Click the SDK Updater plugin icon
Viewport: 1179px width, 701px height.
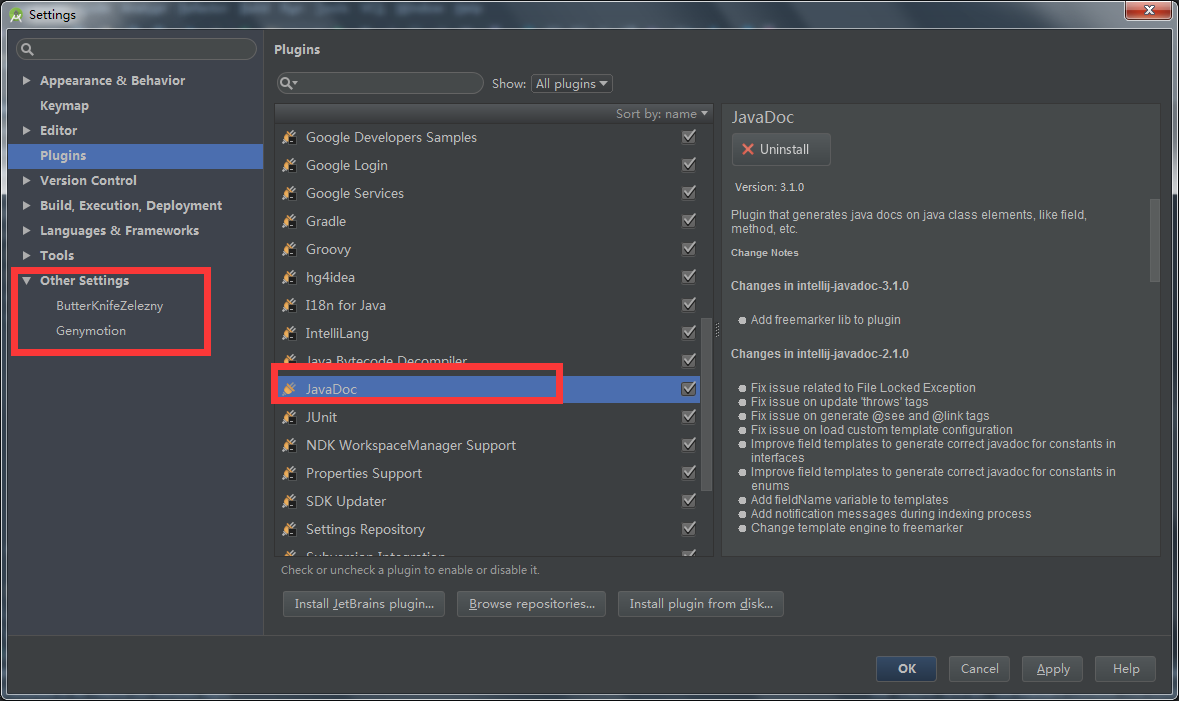point(289,501)
